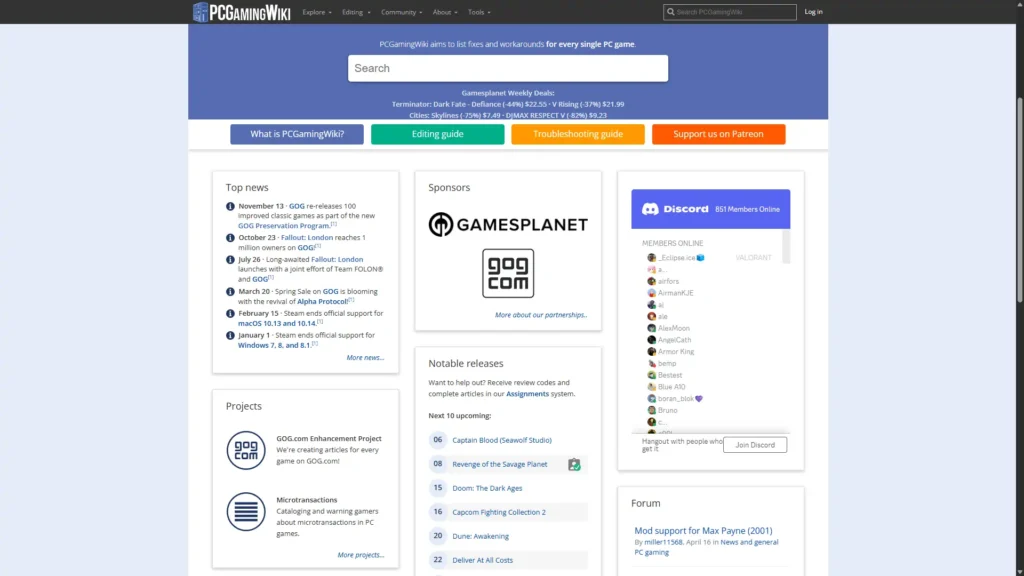Viewport: 1024px width, 576px height.
Task: Click the PCGamingWiki logo
Action: [x=242, y=12]
